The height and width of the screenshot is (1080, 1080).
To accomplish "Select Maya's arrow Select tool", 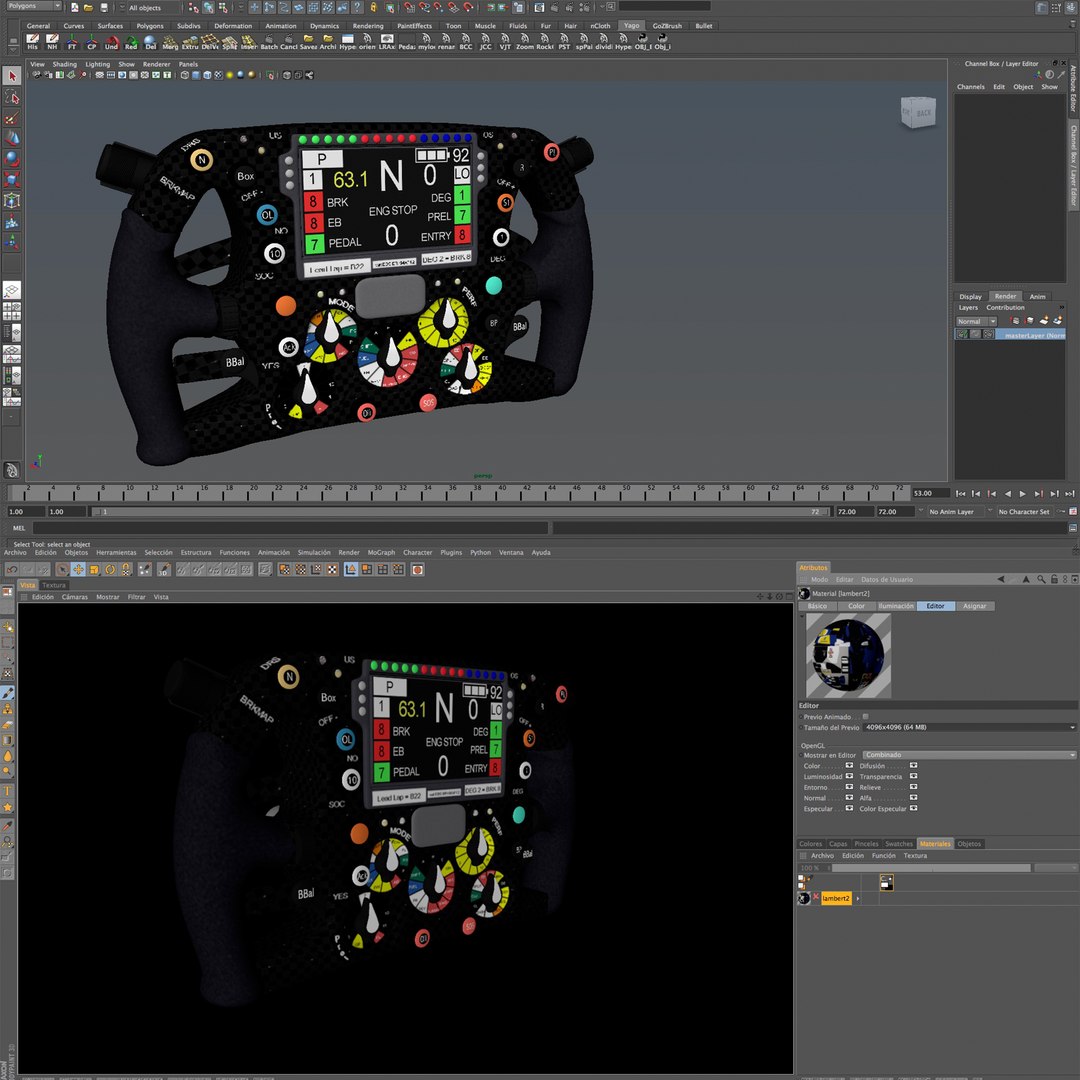I will pyautogui.click(x=12, y=76).
